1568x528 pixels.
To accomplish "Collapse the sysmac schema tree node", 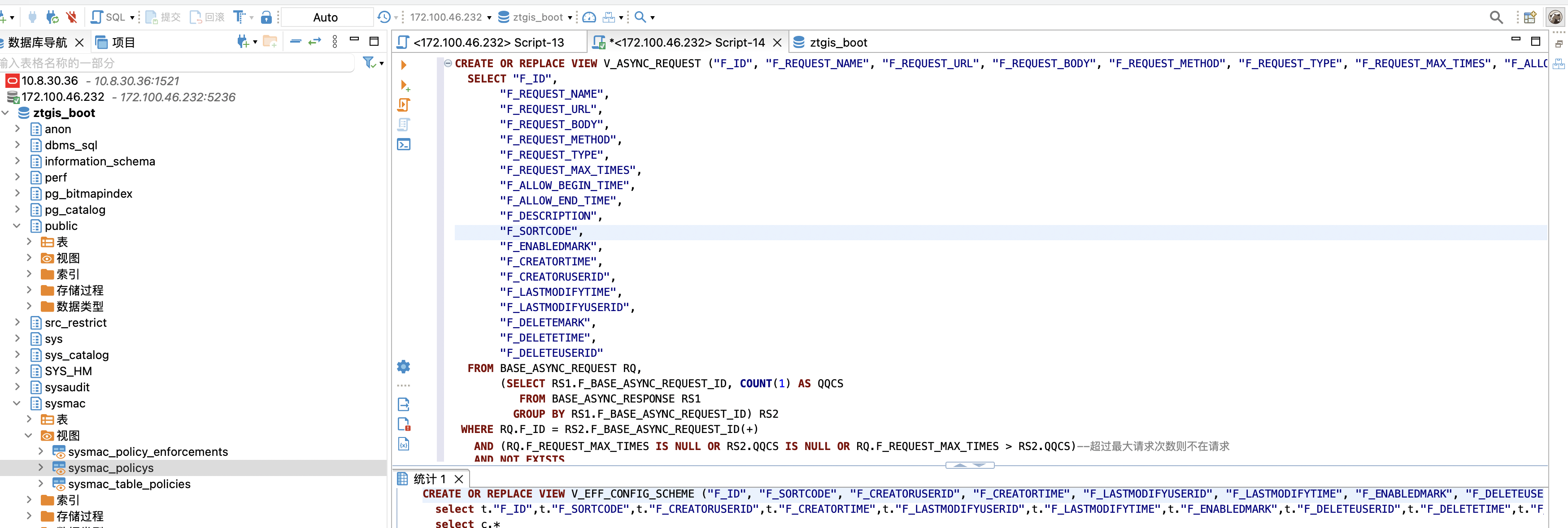I will tap(17, 403).
